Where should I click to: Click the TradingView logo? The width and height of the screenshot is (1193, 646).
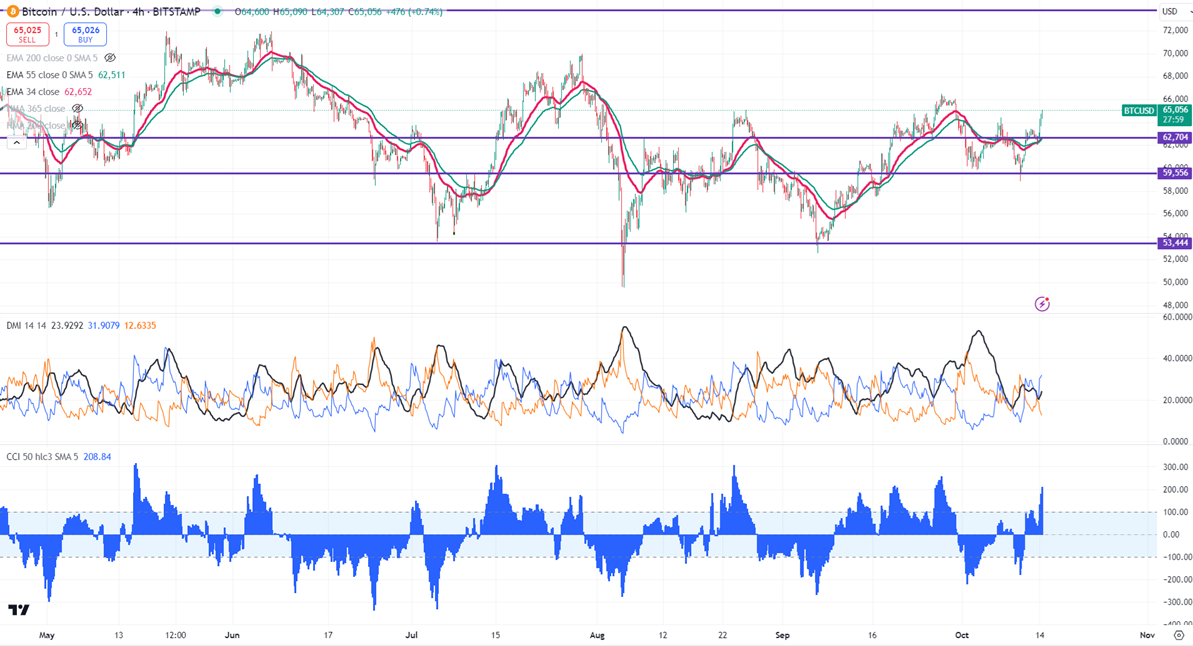(19, 610)
